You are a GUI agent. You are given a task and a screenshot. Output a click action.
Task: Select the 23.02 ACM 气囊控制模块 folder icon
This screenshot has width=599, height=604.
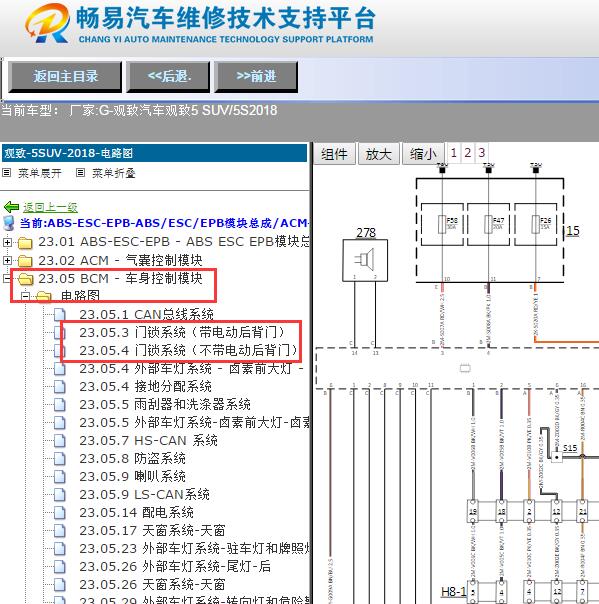coord(25,261)
